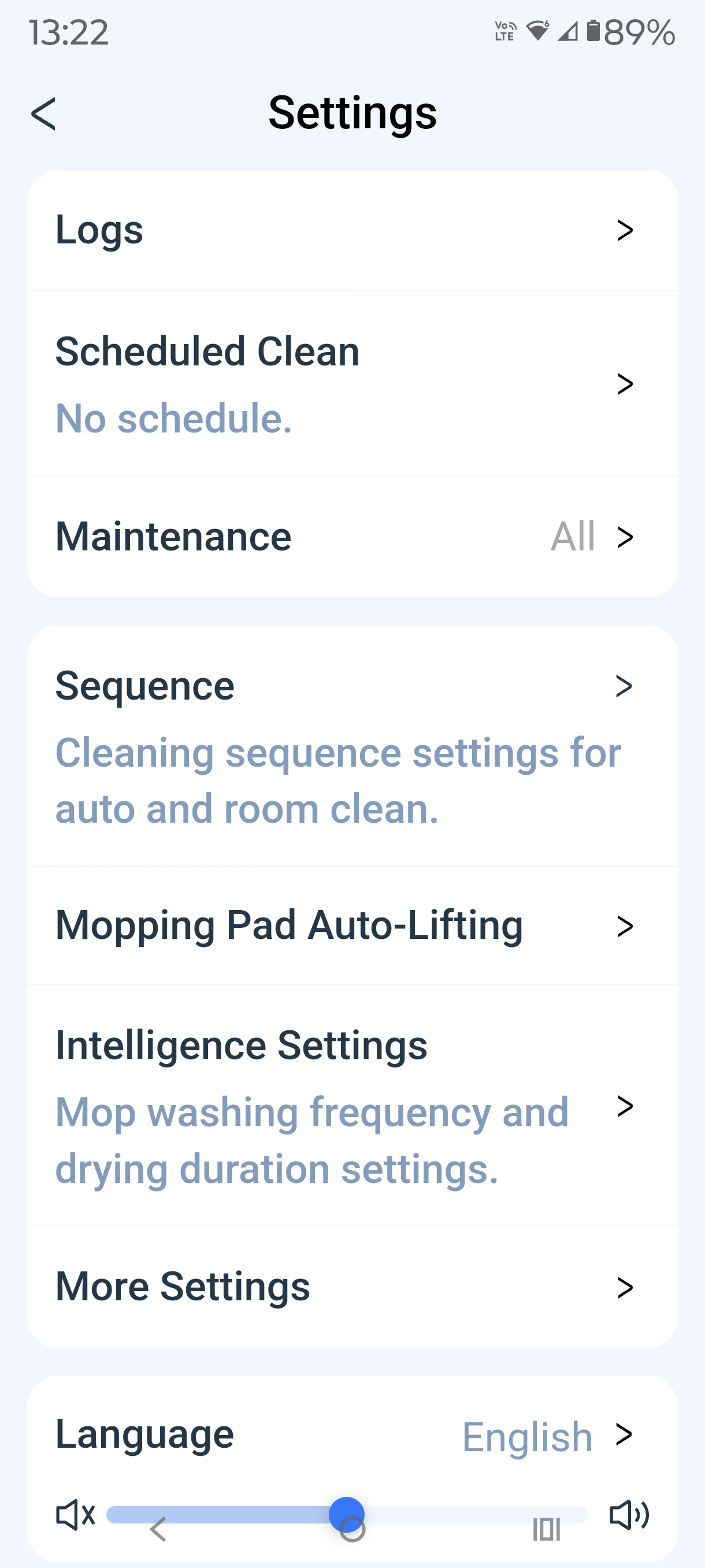The image size is (705, 1568).
Task: Open Scheduled Clean via its chevron
Action: click(x=625, y=384)
